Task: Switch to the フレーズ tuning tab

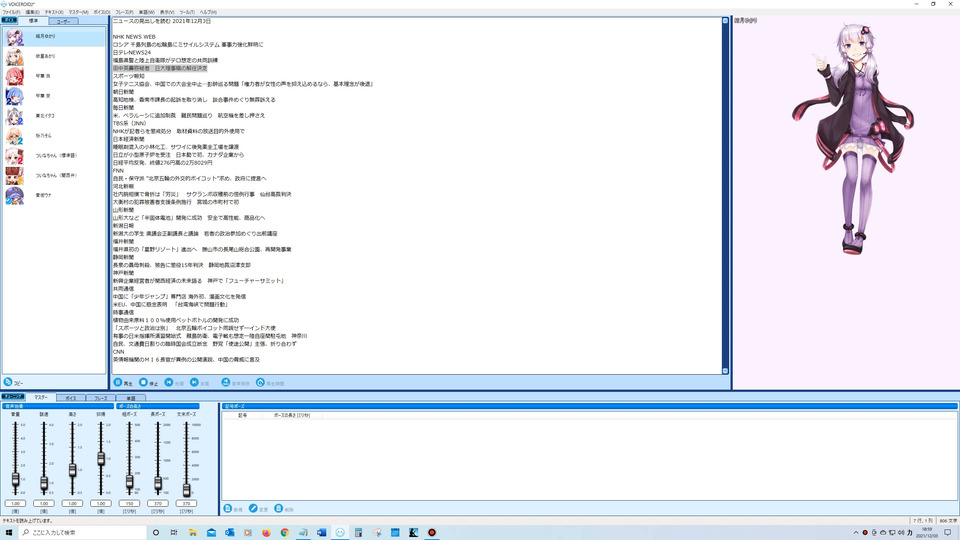Action: (x=100, y=398)
